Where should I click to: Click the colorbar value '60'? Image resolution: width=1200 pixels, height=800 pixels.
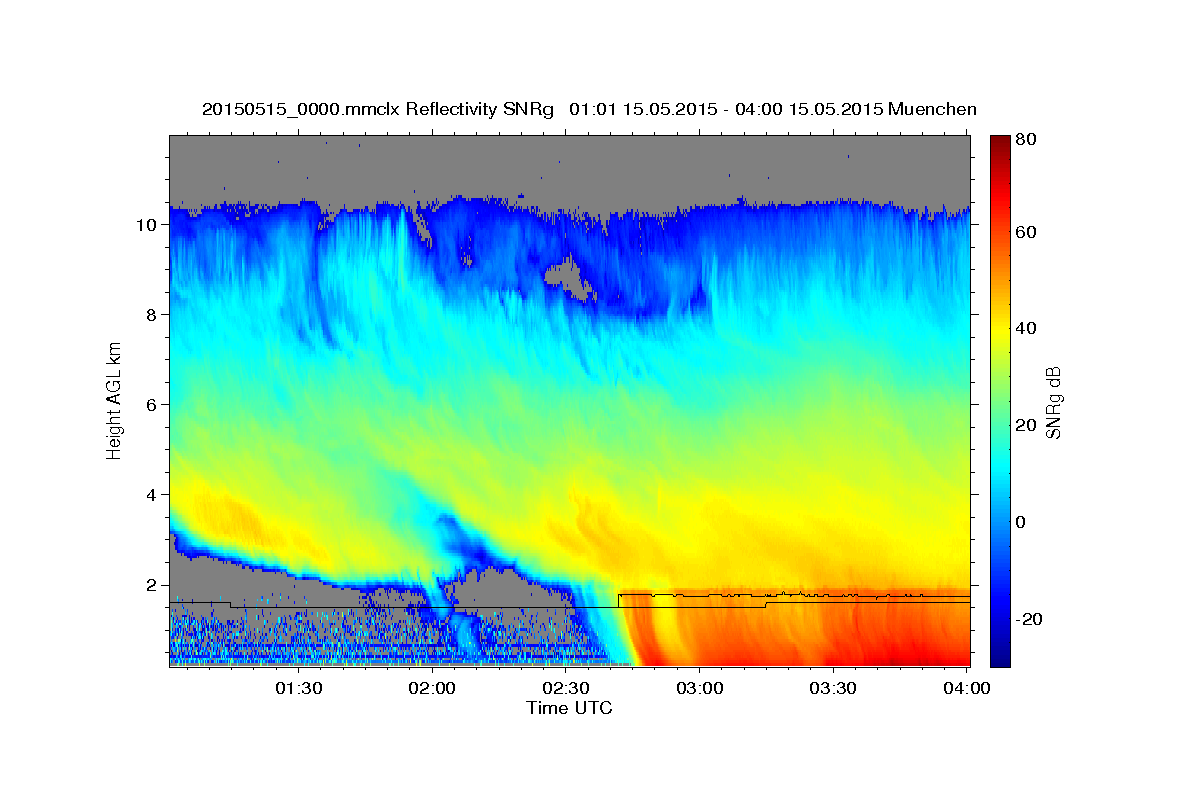coord(1027,233)
